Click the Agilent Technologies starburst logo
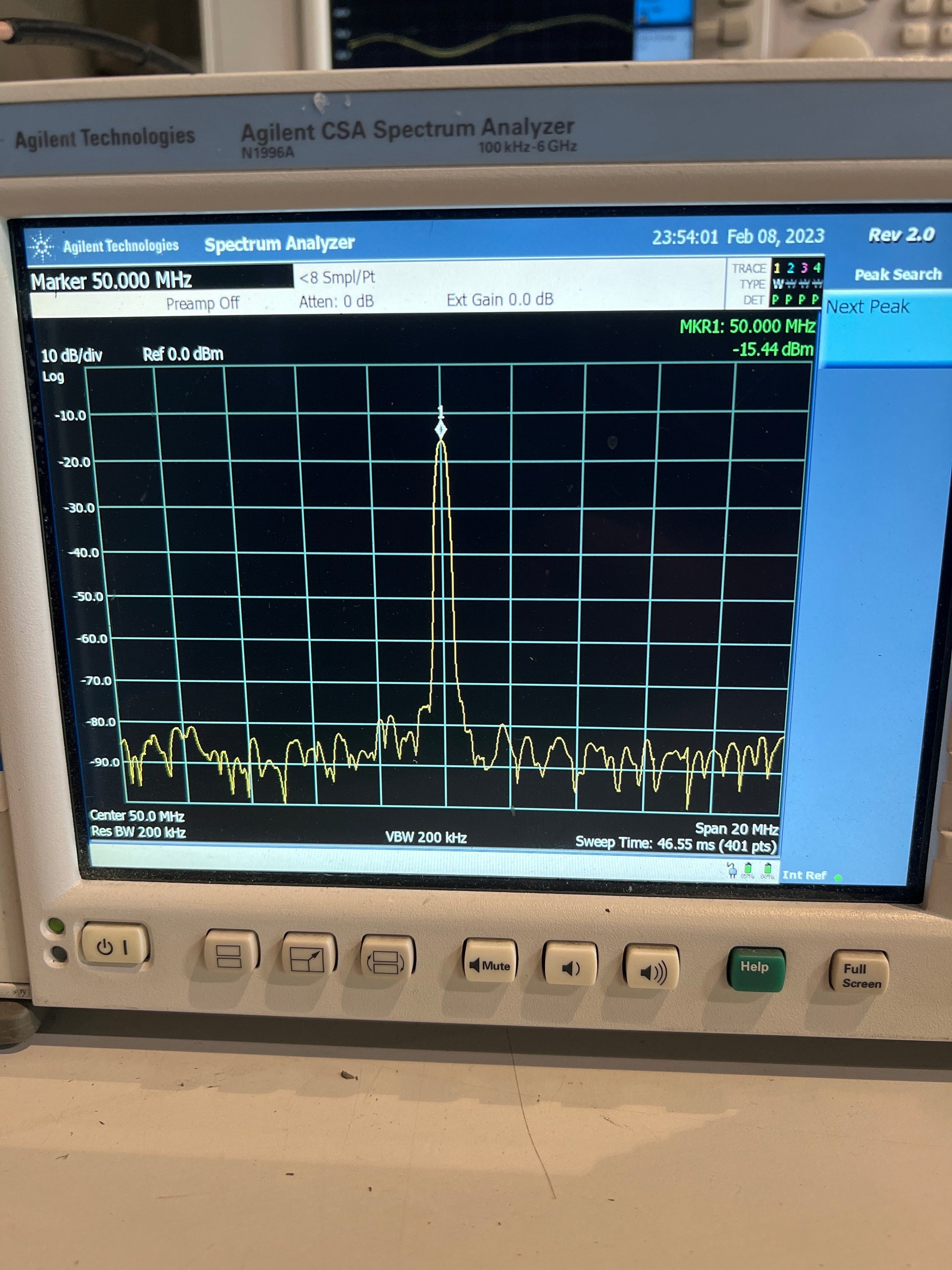The height and width of the screenshot is (1270, 952). point(41,247)
